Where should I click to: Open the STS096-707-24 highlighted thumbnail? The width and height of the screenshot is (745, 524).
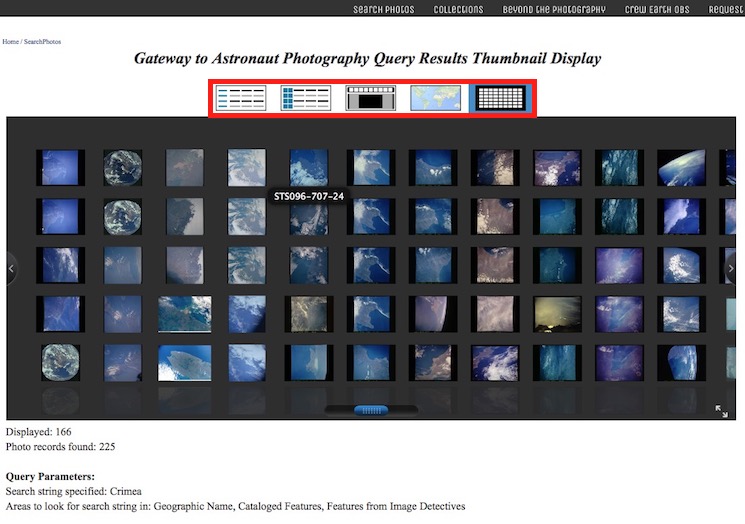pos(308,216)
